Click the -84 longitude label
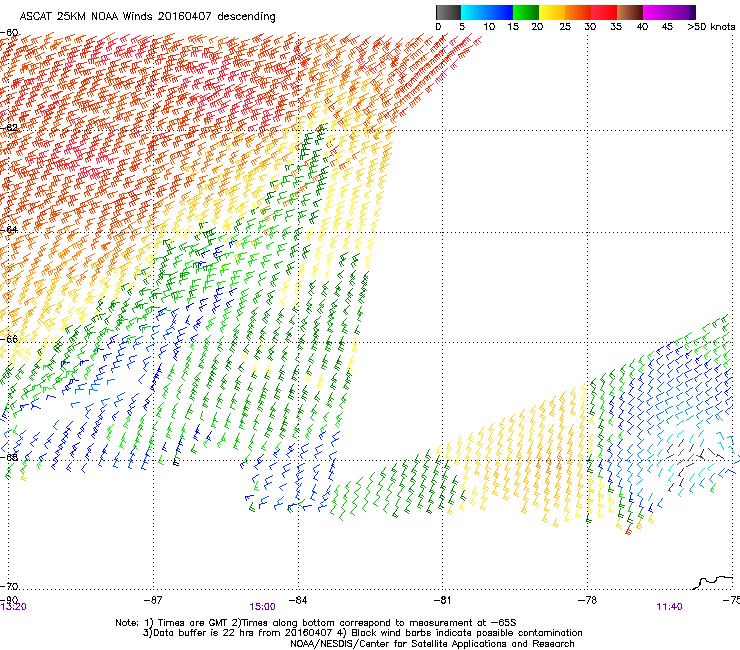Viewport: 740px width, 650px height. 298,600
